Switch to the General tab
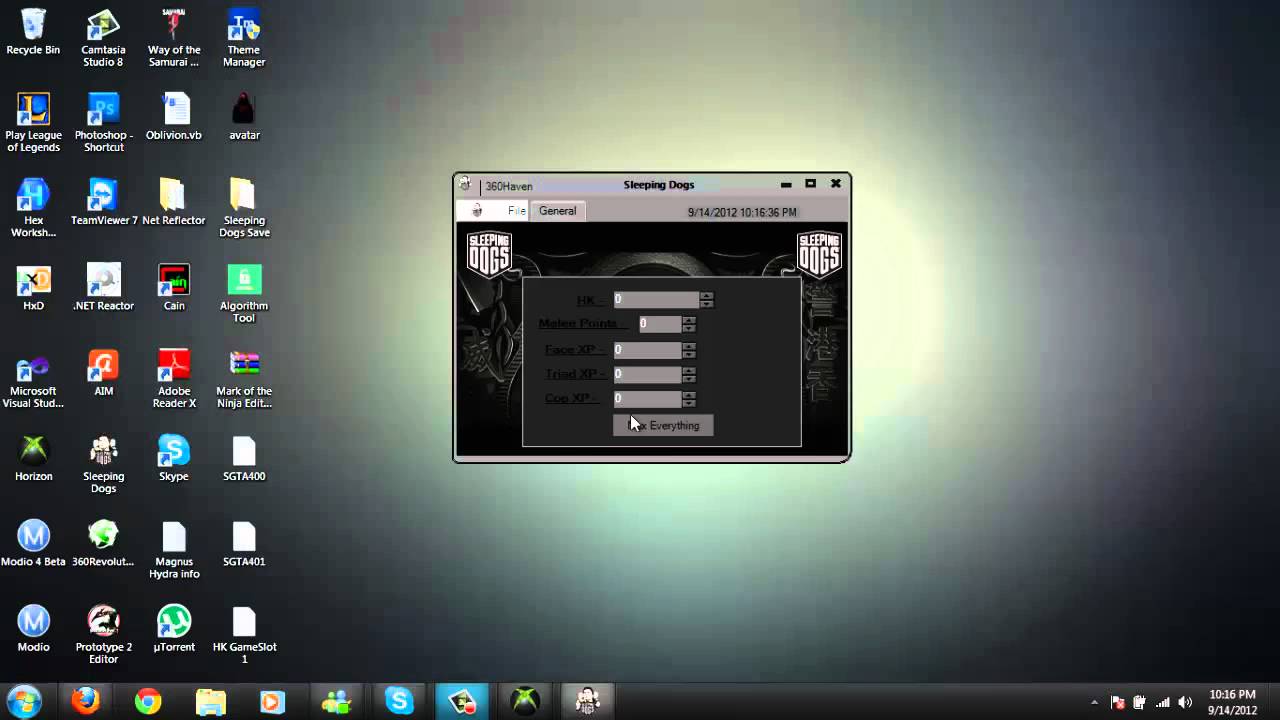The height and width of the screenshot is (720, 1280). click(x=557, y=211)
